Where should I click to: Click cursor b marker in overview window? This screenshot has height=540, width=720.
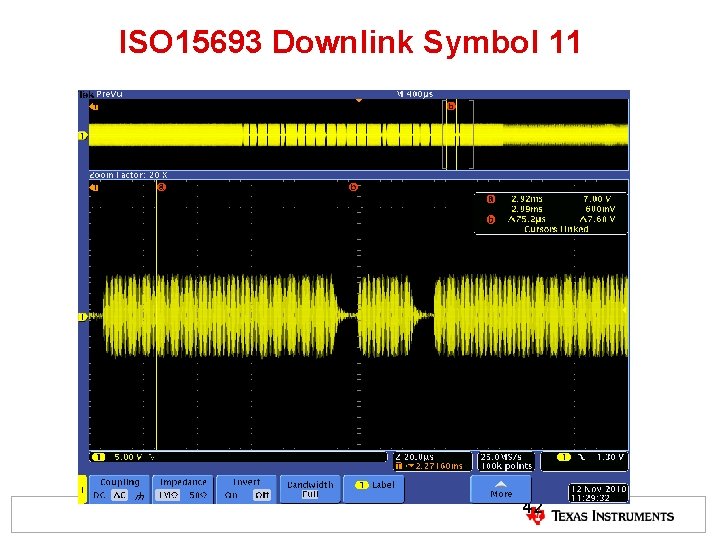click(x=451, y=106)
